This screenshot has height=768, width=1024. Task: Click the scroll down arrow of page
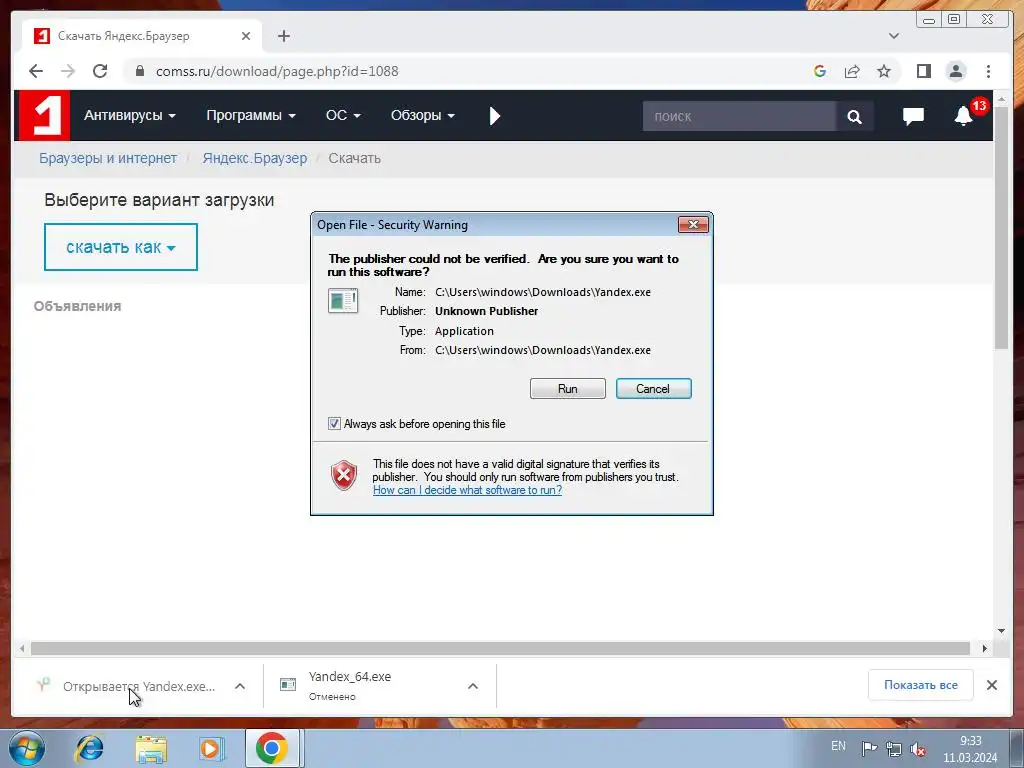(1001, 631)
